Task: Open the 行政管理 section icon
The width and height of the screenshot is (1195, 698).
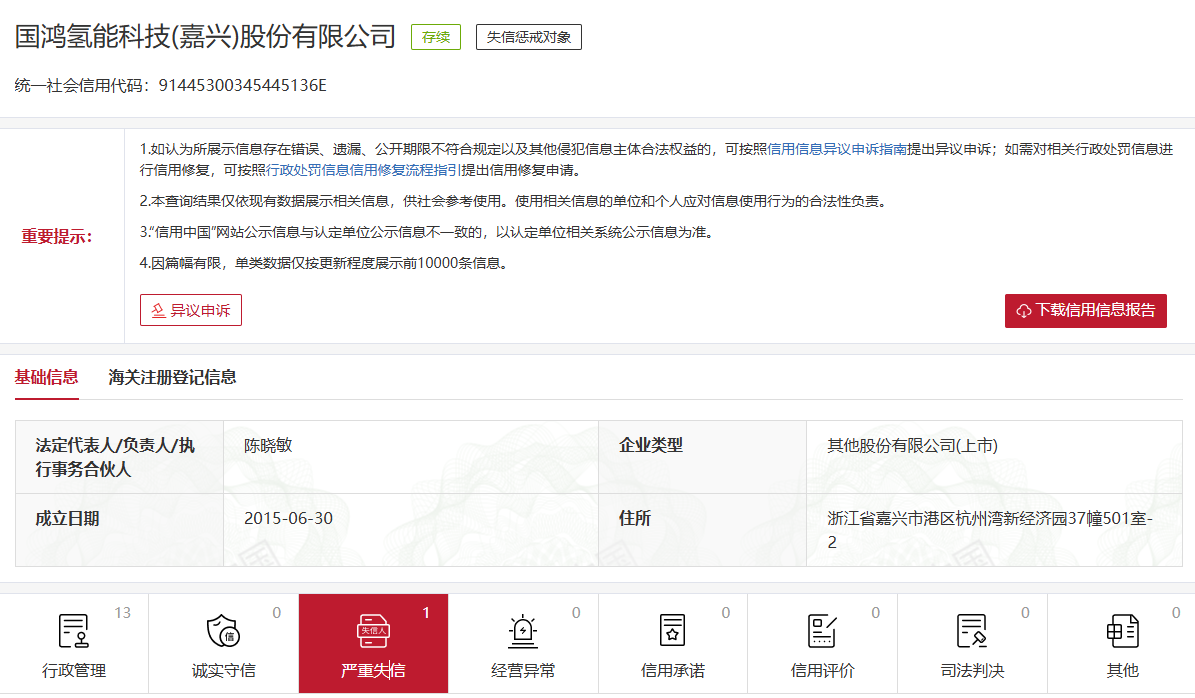Action: (72, 633)
